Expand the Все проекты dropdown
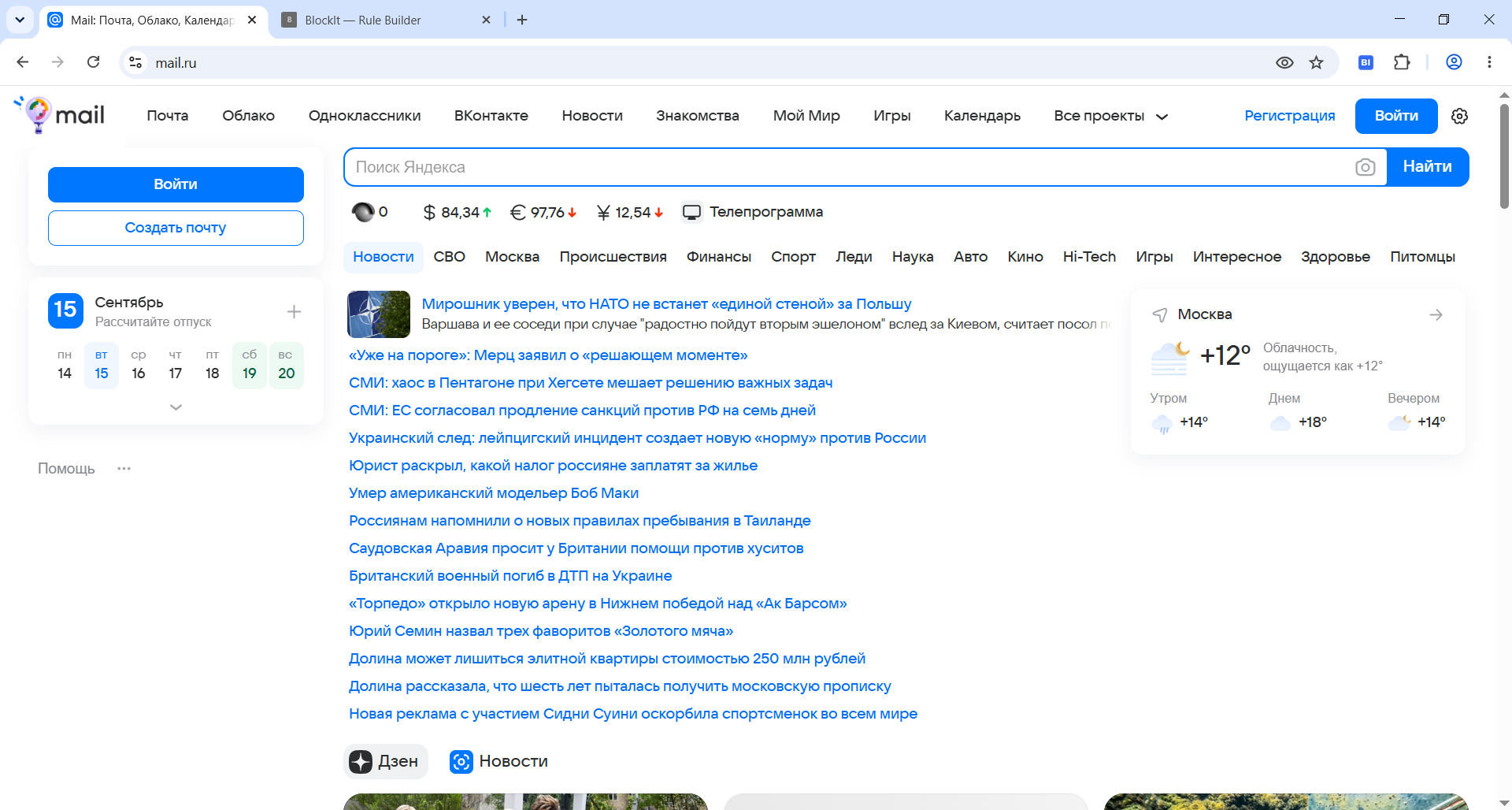This screenshot has width=1512, height=810. (x=1110, y=116)
